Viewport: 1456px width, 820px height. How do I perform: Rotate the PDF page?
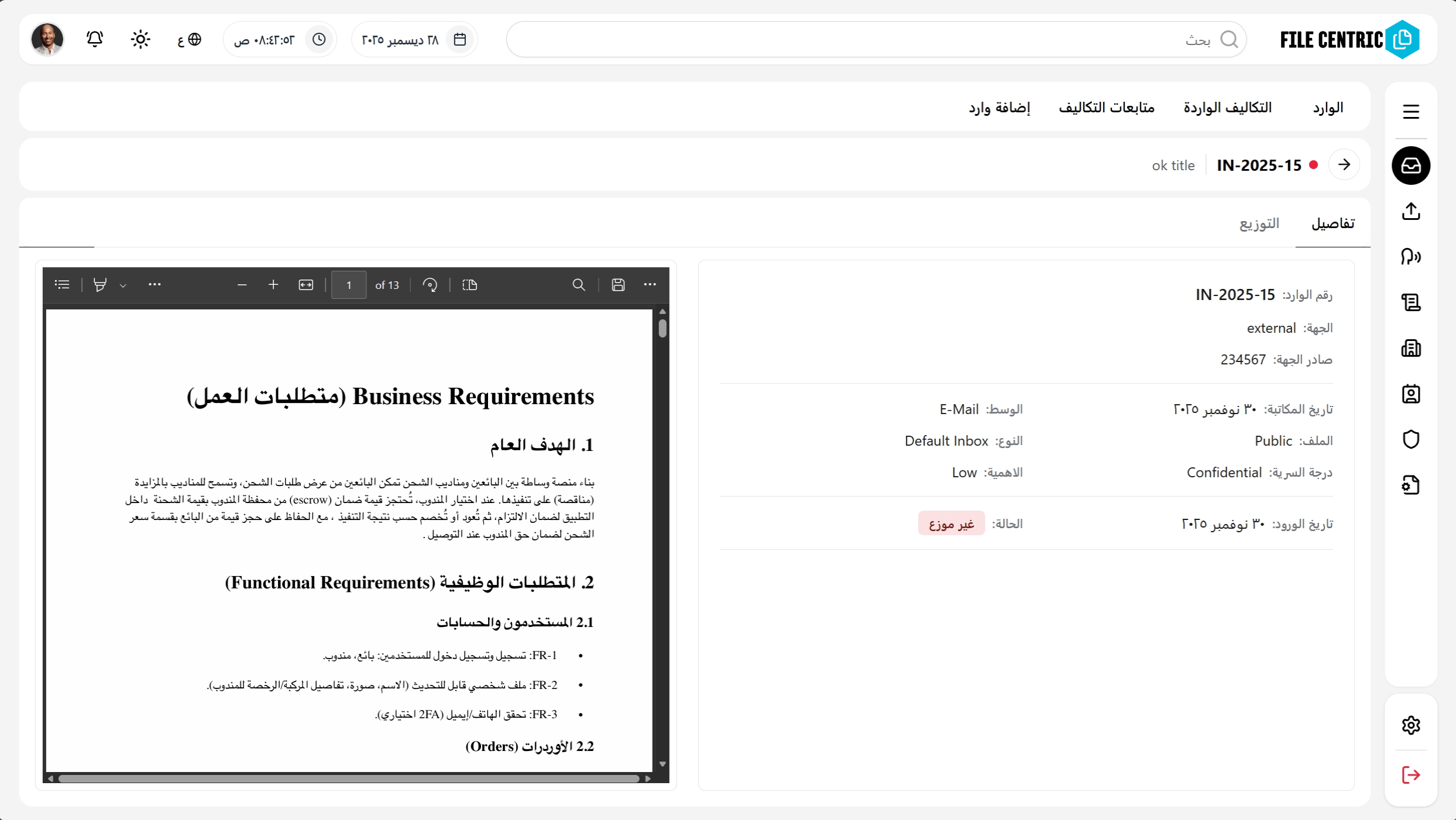(x=430, y=284)
